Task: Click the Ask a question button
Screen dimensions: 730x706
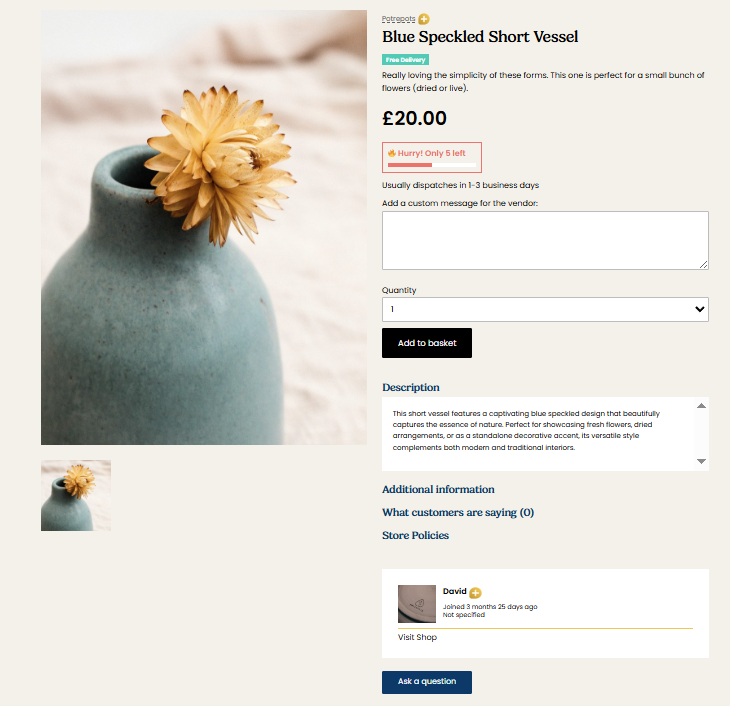Action: (427, 682)
